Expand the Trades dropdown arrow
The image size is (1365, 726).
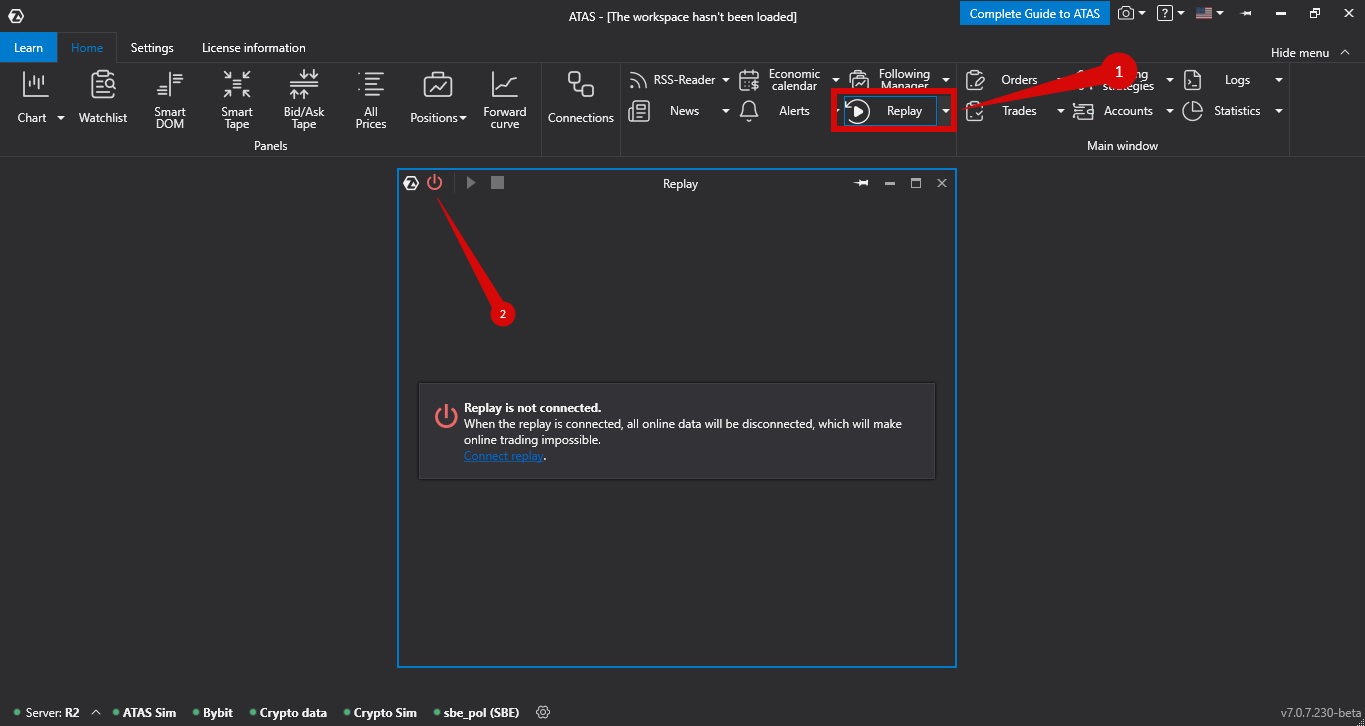click(1061, 111)
